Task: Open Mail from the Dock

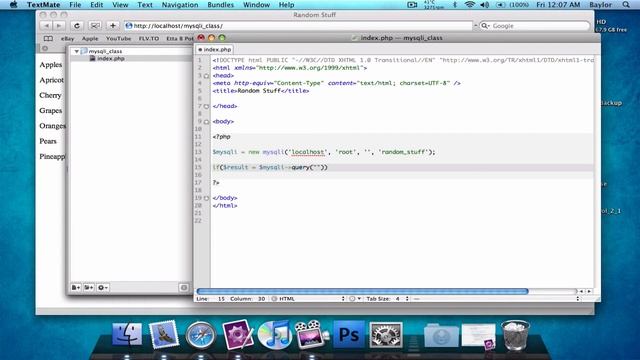Action: pyautogui.click(x=164, y=334)
